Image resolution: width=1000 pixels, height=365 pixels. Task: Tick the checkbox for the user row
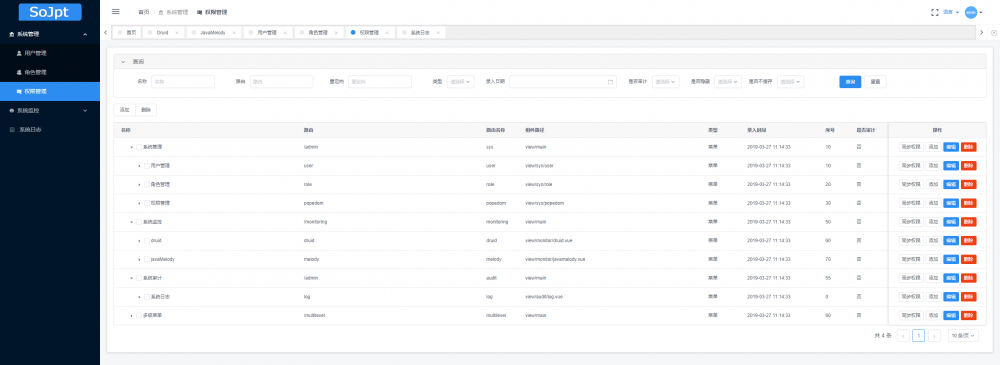(147, 165)
